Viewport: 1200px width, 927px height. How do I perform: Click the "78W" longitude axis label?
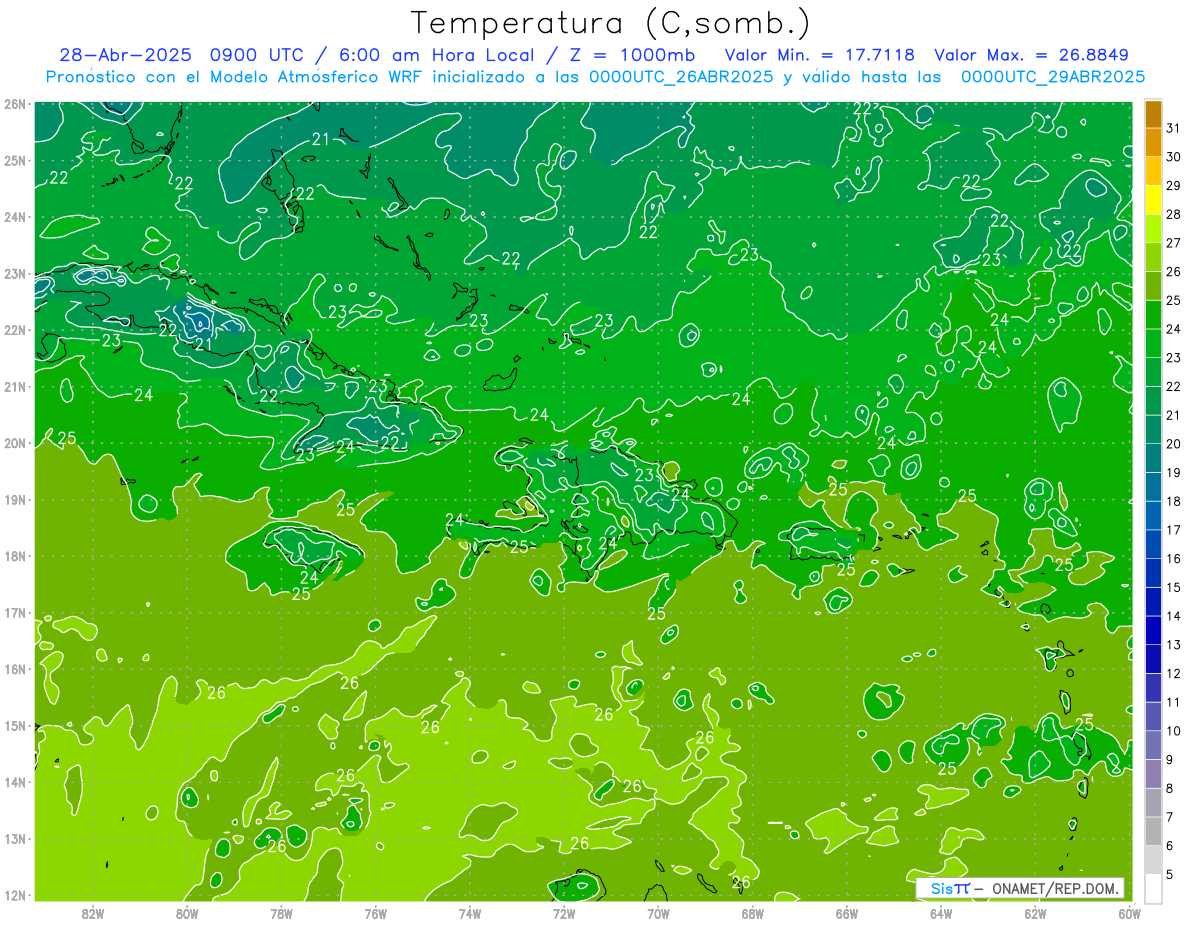tap(281, 913)
